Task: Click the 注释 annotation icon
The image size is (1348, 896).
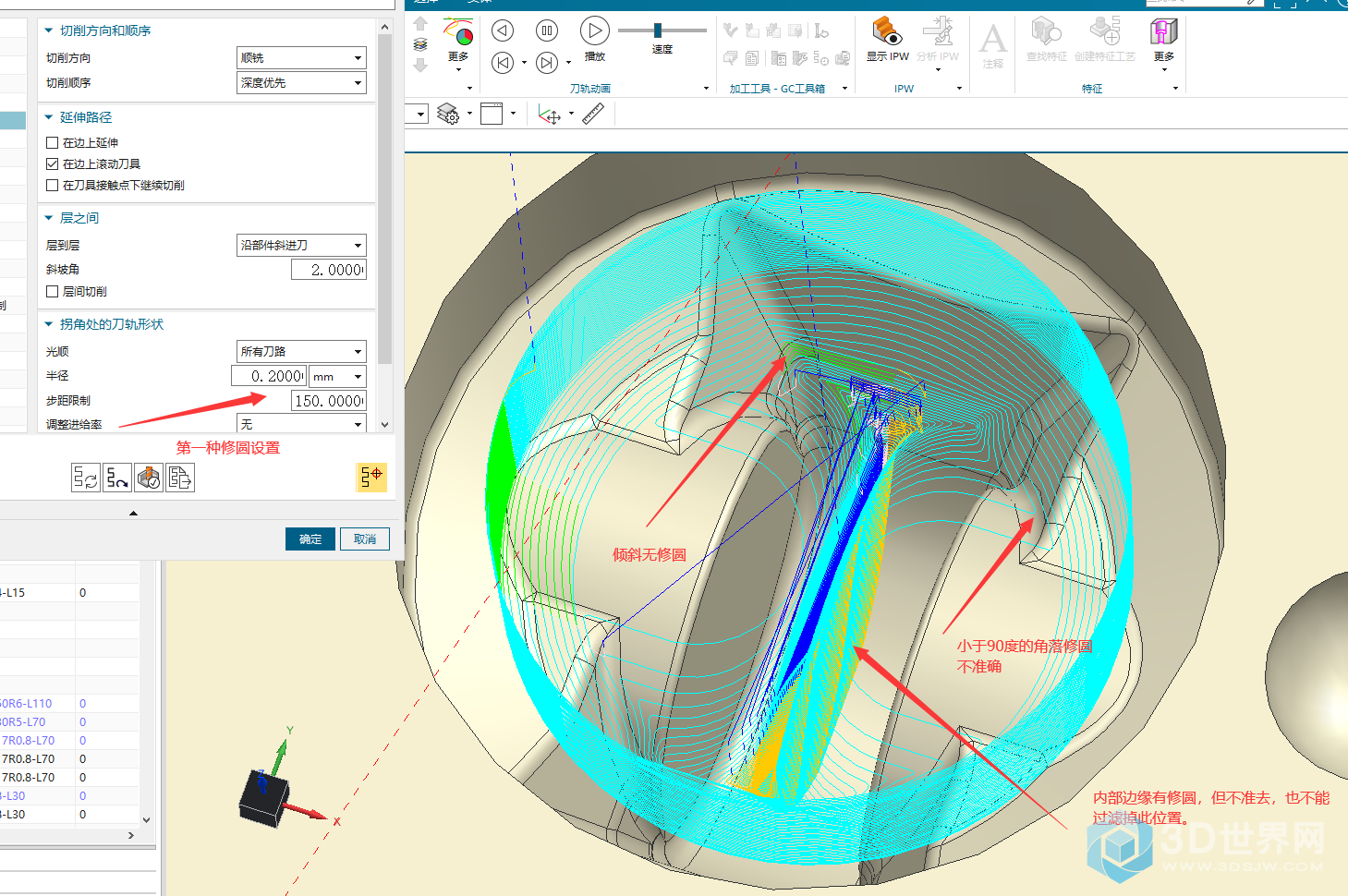Action: coord(993,45)
